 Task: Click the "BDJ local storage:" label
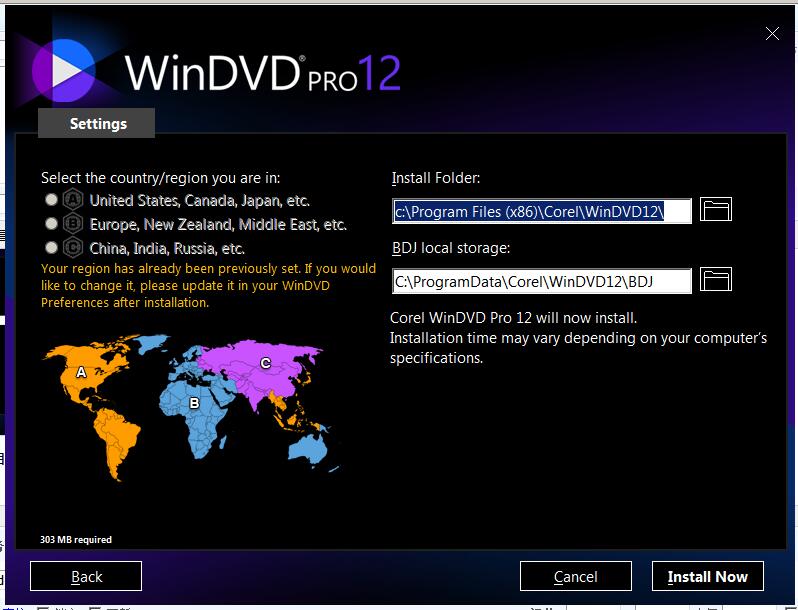point(451,248)
